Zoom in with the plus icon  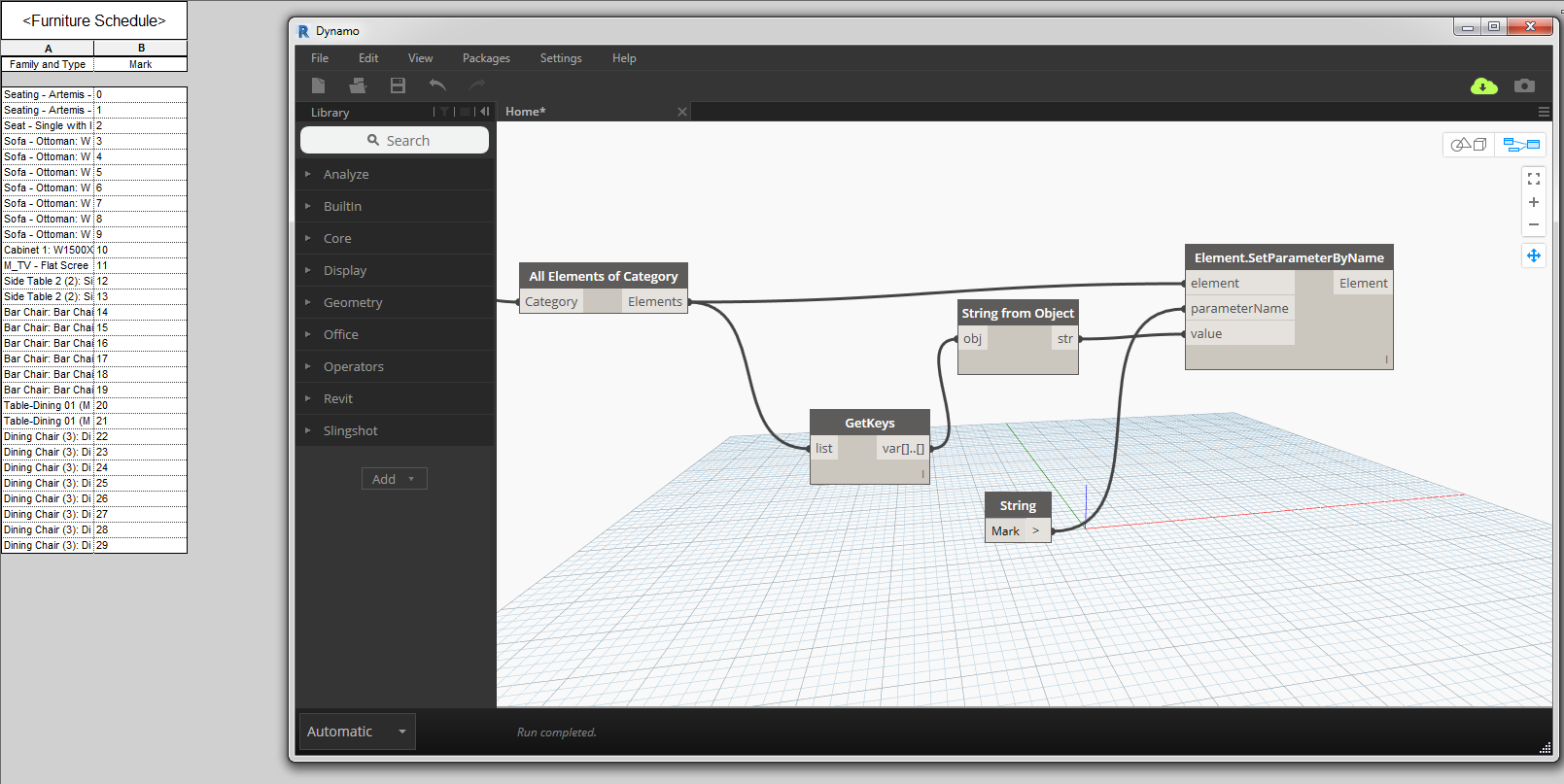(x=1534, y=202)
